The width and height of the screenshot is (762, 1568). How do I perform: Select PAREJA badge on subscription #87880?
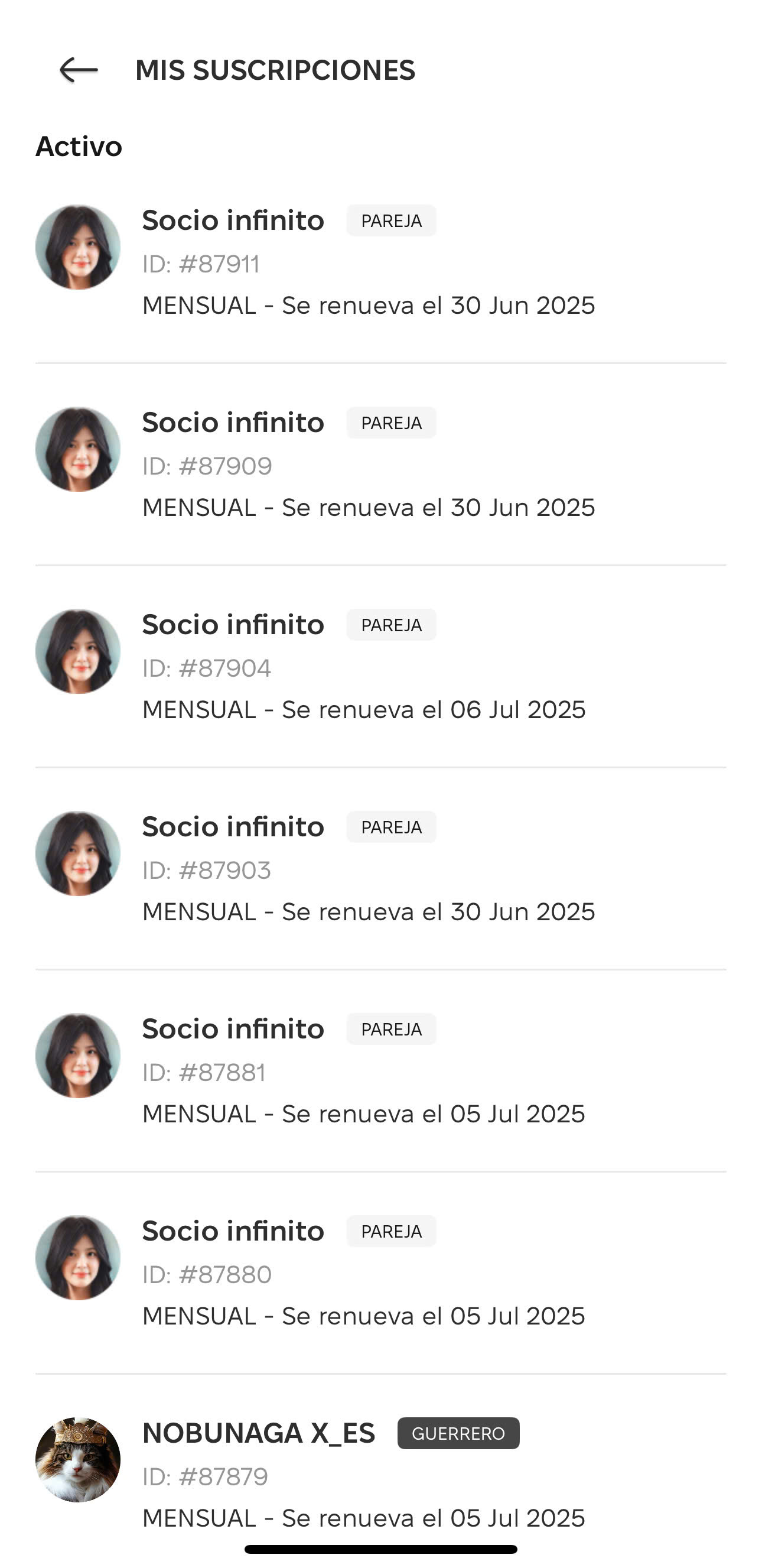coord(391,1231)
